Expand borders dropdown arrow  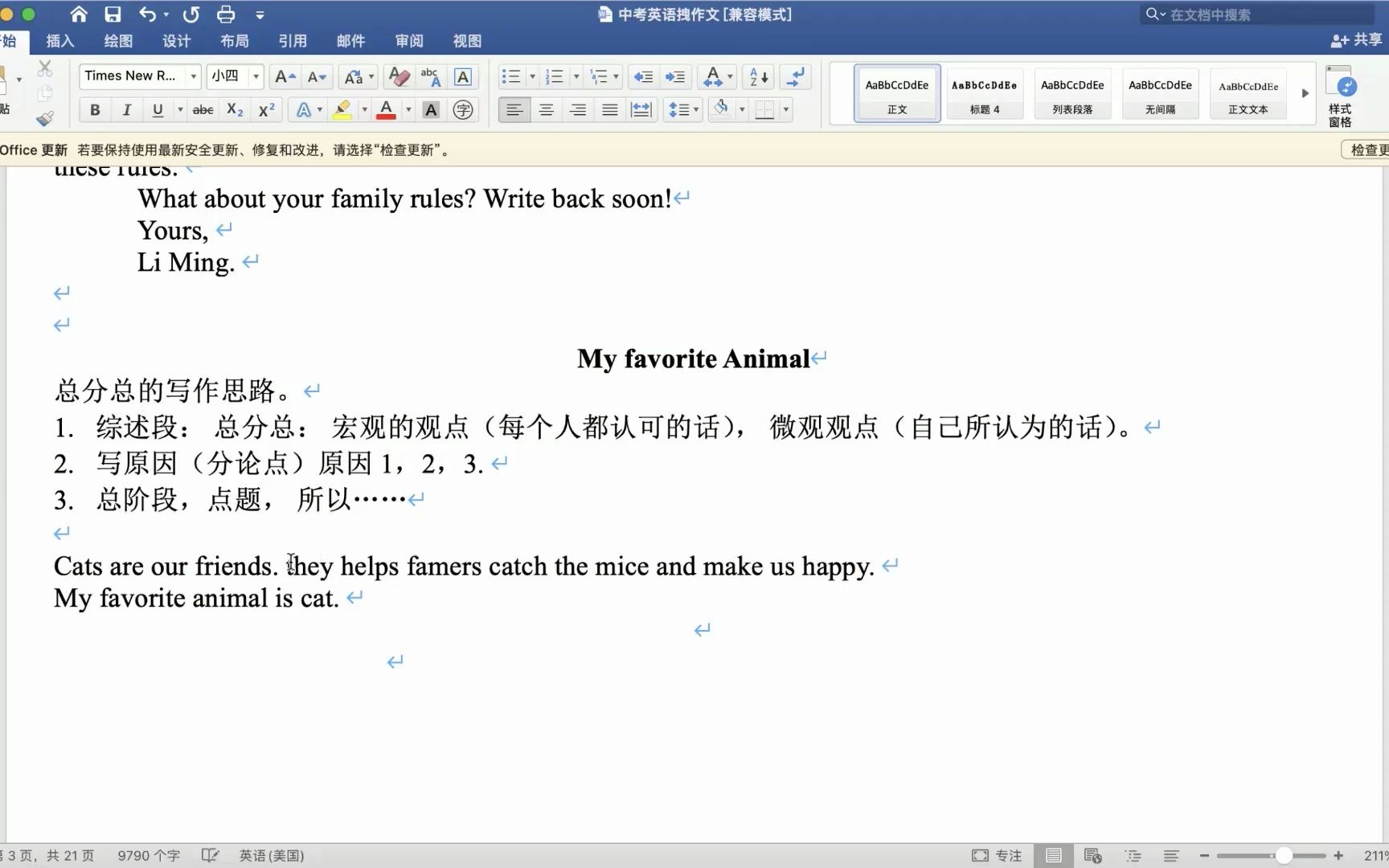[x=785, y=109]
